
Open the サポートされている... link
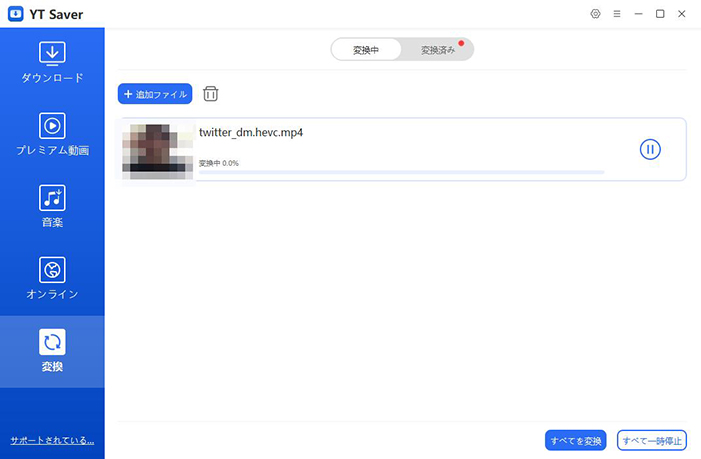(x=52, y=440)
